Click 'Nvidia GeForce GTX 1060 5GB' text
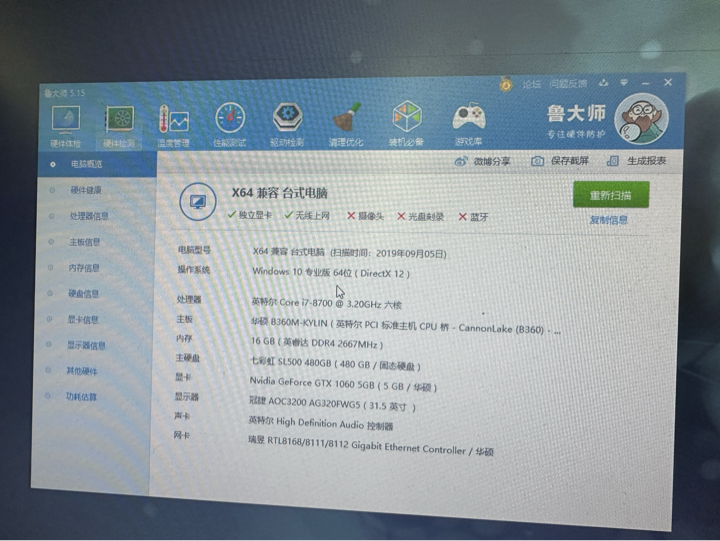Image resolution: width=720 pixels, height=541 pixels. [x=312, y=383]
